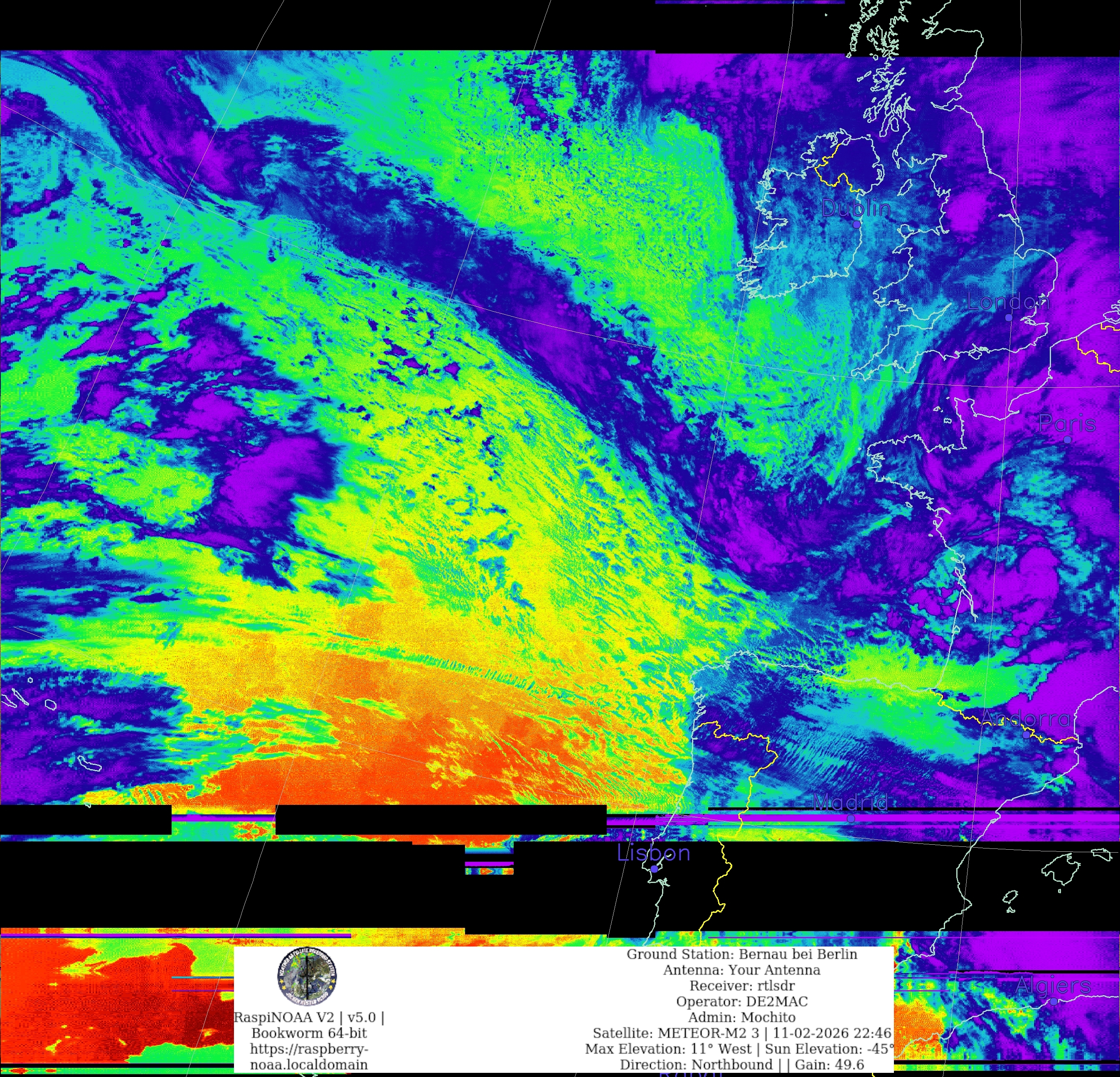Screen dimensions: 1120x1077
Task: Click the Paris map label
Action: (1067, 423)
